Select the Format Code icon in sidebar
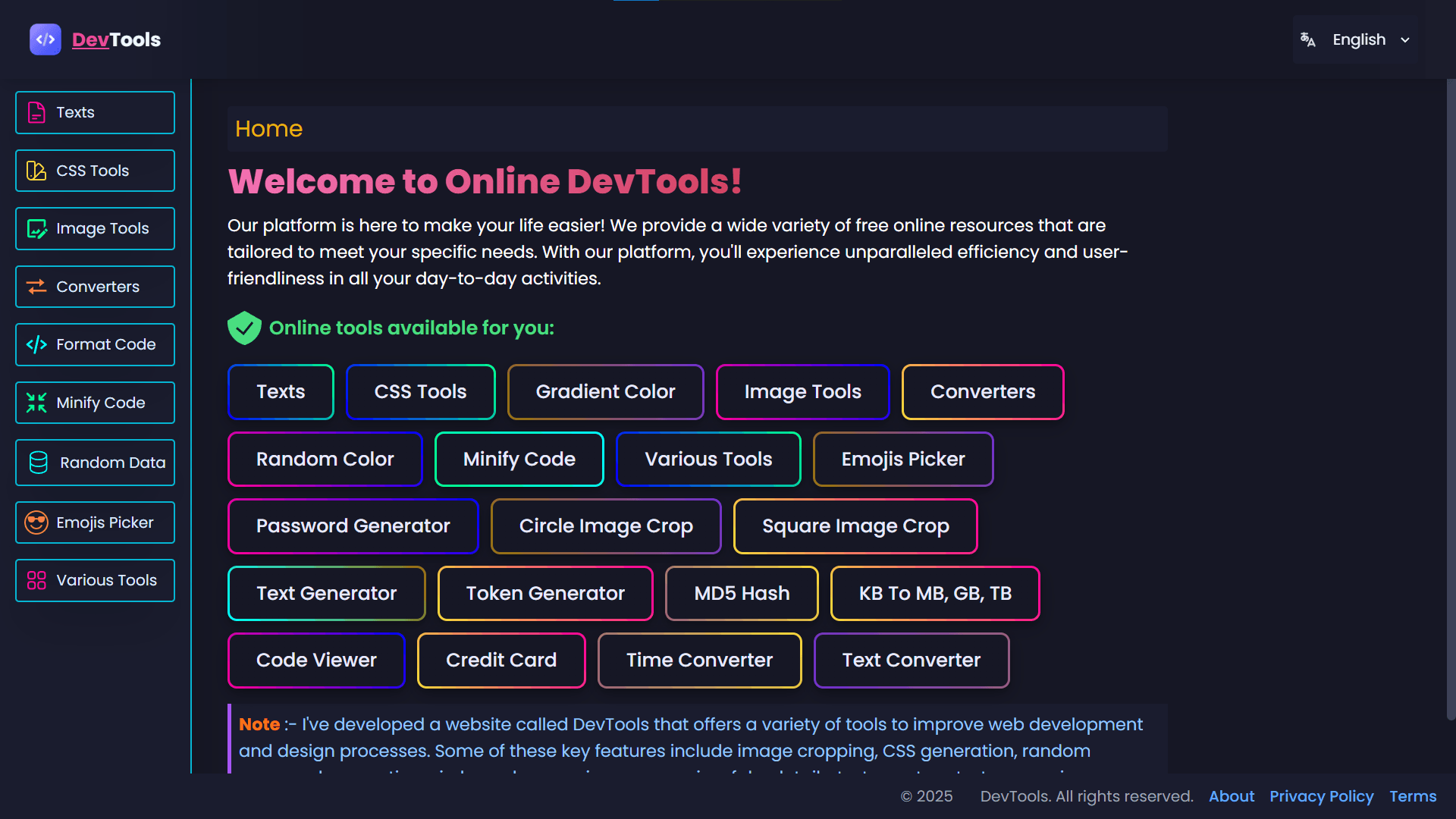Viewport: 1456px width, 819px height. 36,344
